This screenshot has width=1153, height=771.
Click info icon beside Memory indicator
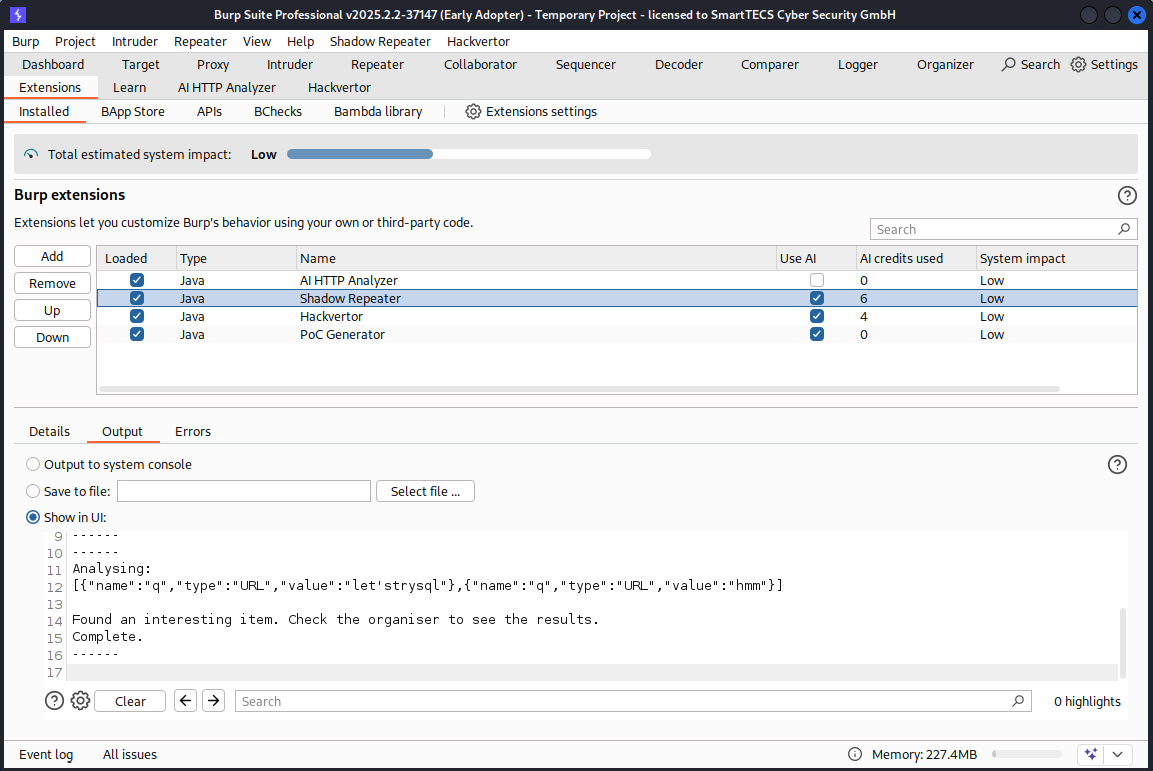[x=854, y=754]
